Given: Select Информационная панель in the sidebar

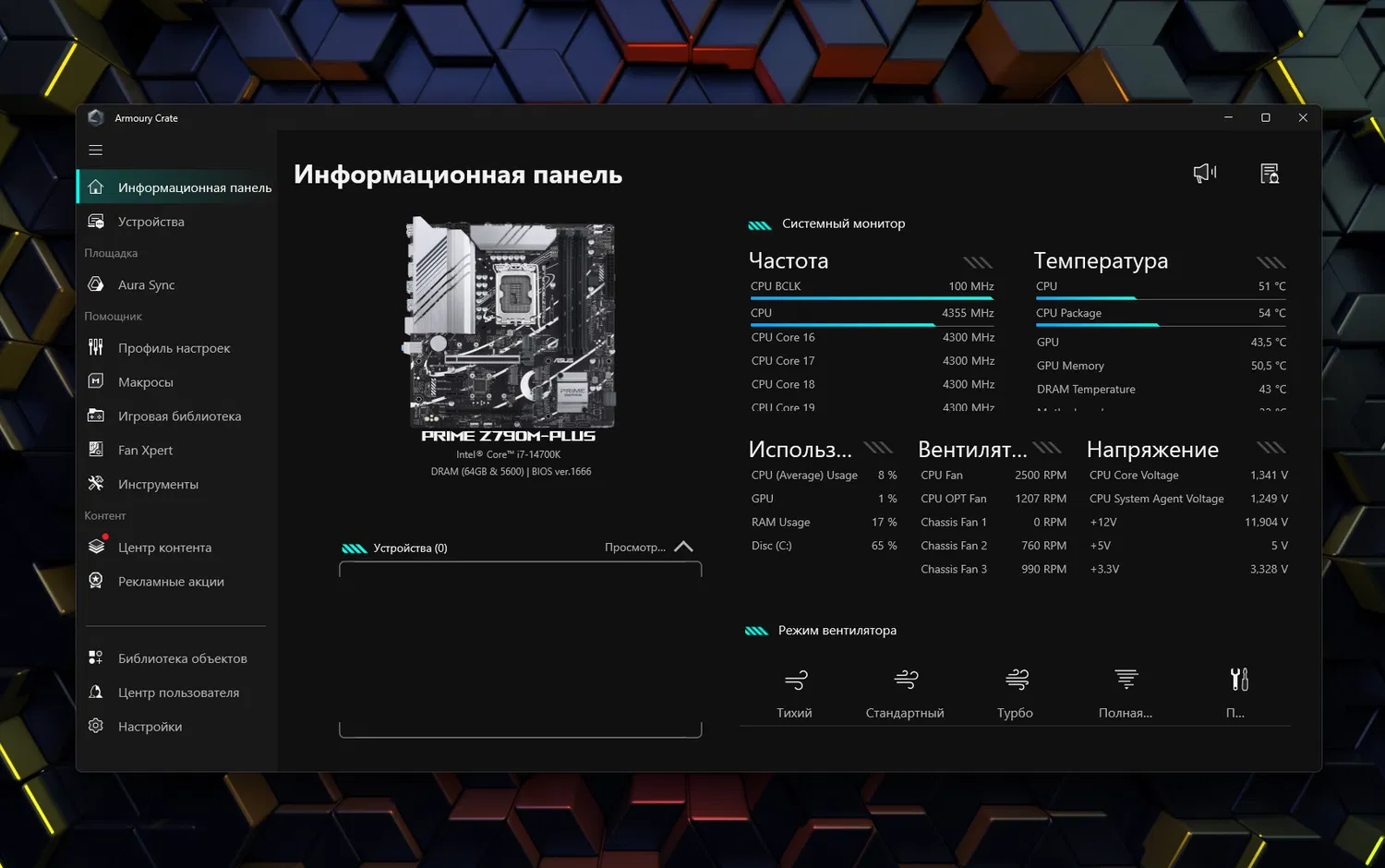Looking at the screenshot, I should click(x=176, y=187).
